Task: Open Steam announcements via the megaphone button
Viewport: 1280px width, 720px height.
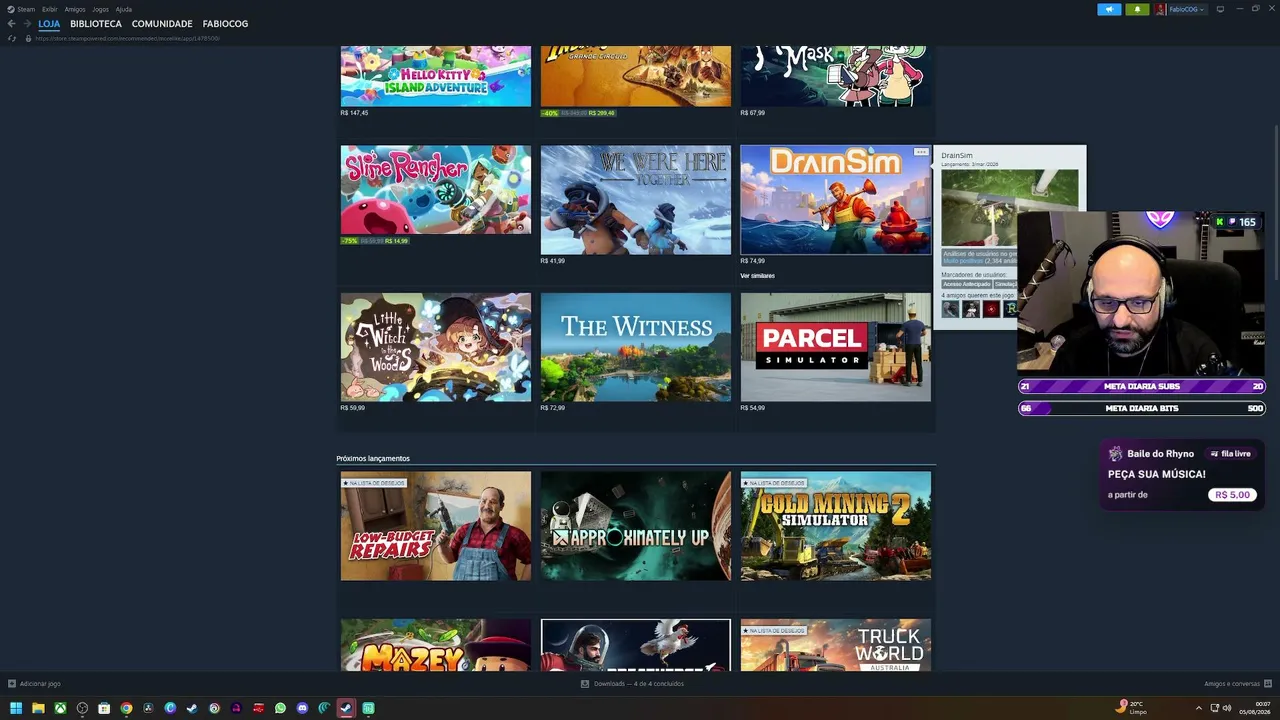Action: coord(1109,9)
